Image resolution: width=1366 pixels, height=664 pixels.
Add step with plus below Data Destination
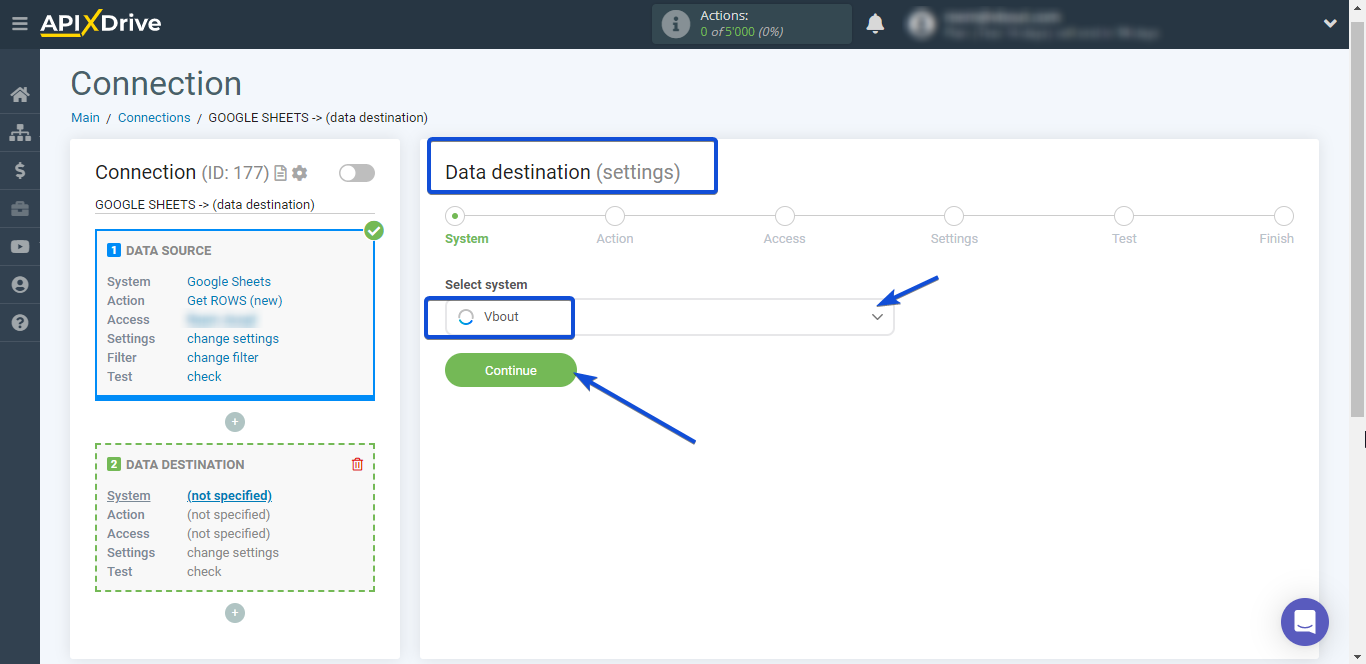(x=235, y=613)
